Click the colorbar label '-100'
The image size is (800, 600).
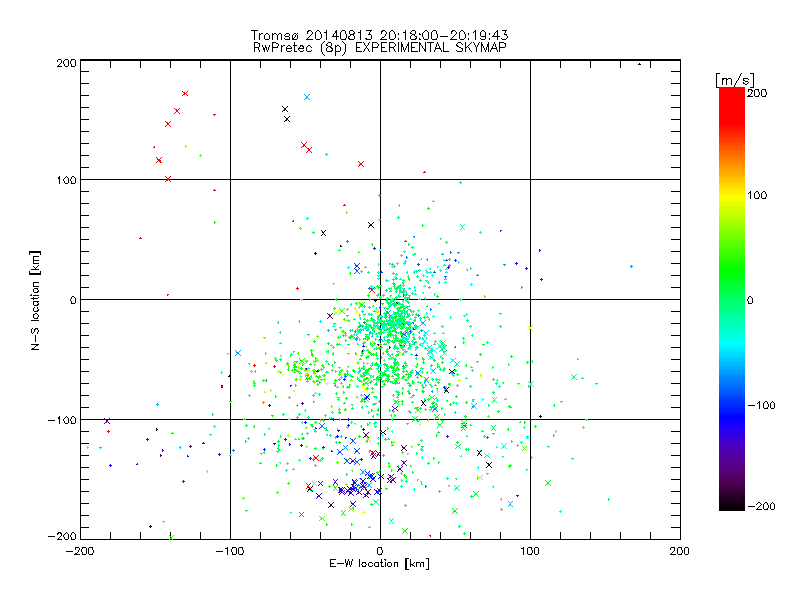point(761,405)
